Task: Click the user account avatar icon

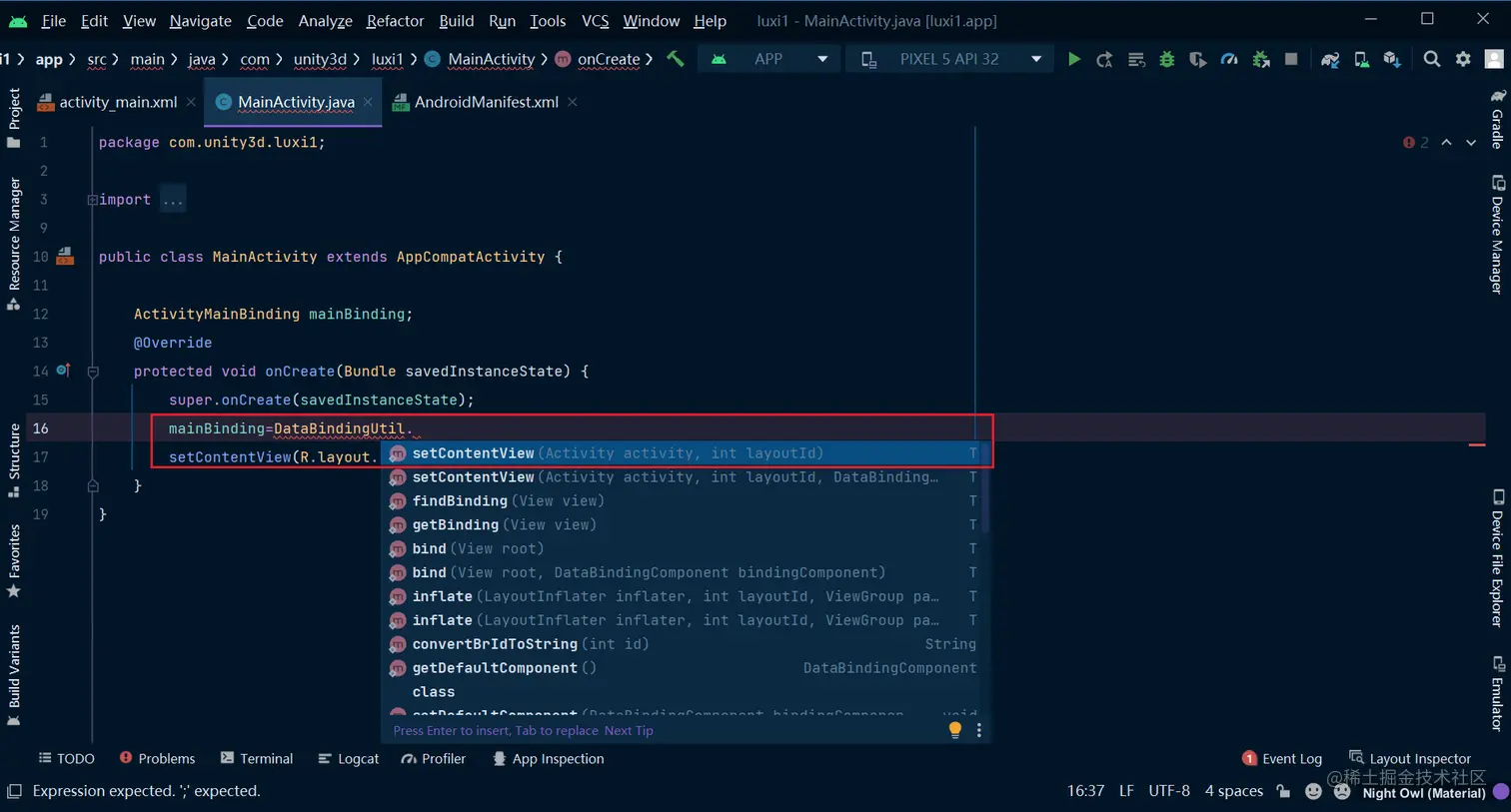Action: click(x=1495, y=59)
